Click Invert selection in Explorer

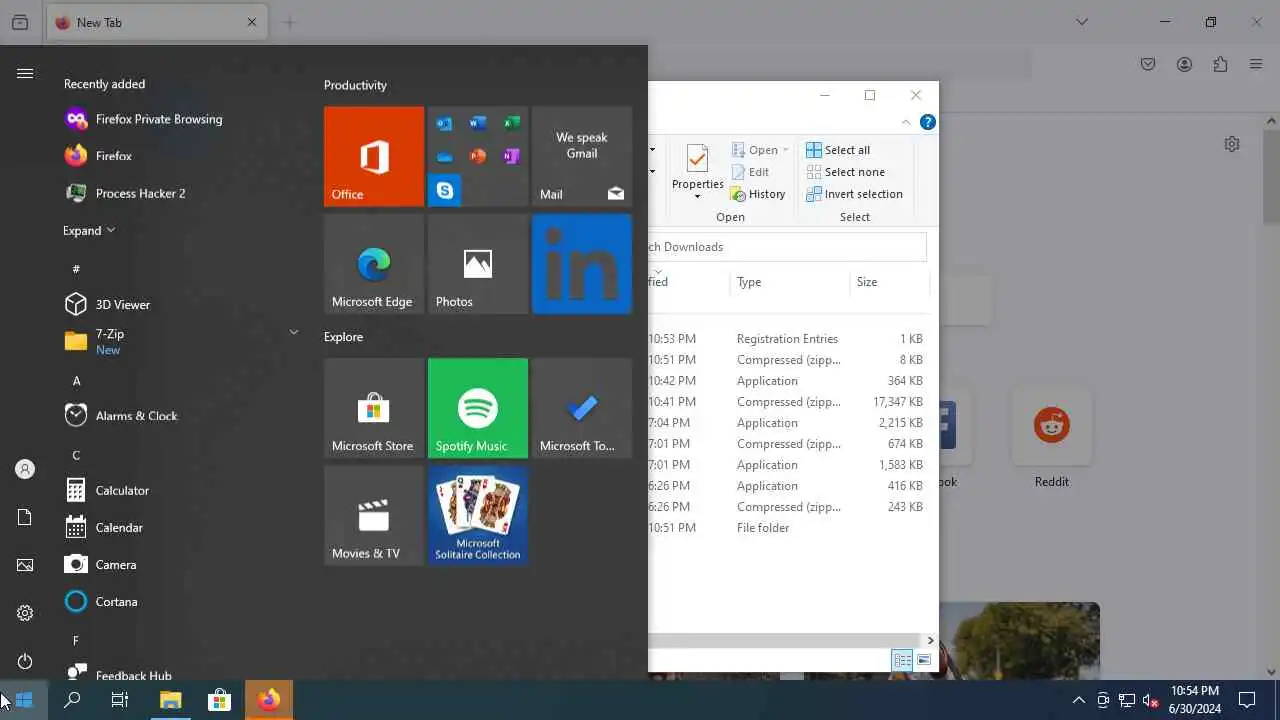click(x=854, y=194)
